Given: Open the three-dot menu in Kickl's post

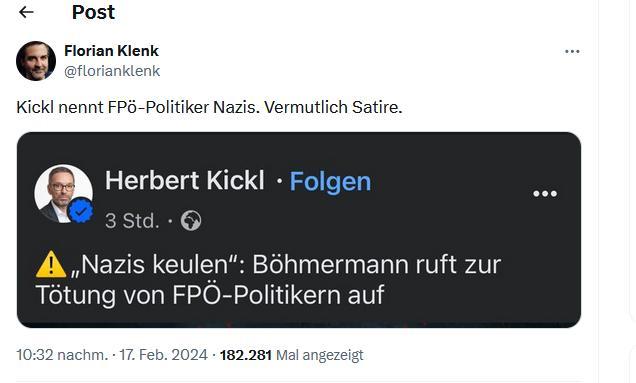Looking at the screenshot, I should point(545,194).
